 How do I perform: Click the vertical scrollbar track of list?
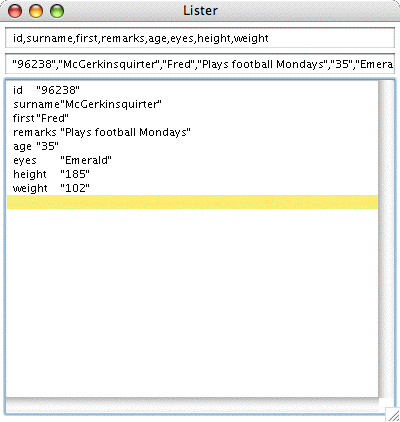(x=386, y=239)
